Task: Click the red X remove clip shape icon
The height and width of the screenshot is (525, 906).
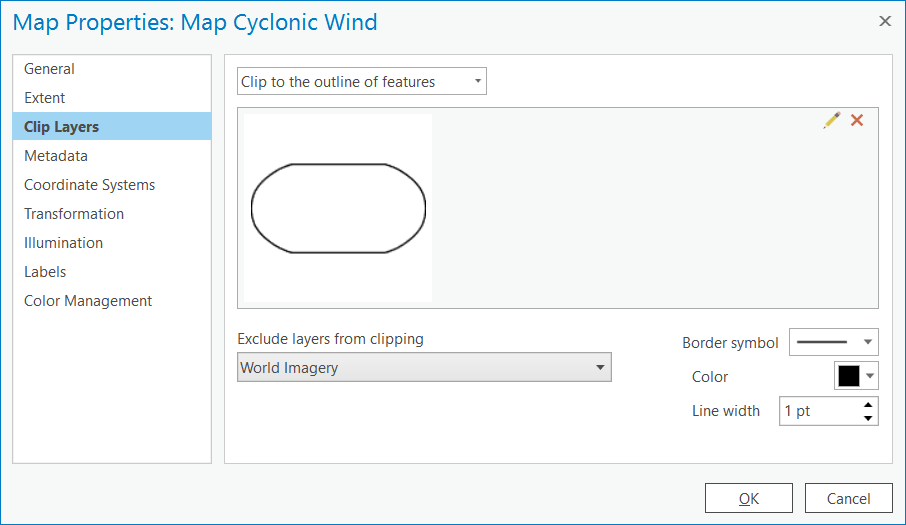Action: tap(857, 120)
